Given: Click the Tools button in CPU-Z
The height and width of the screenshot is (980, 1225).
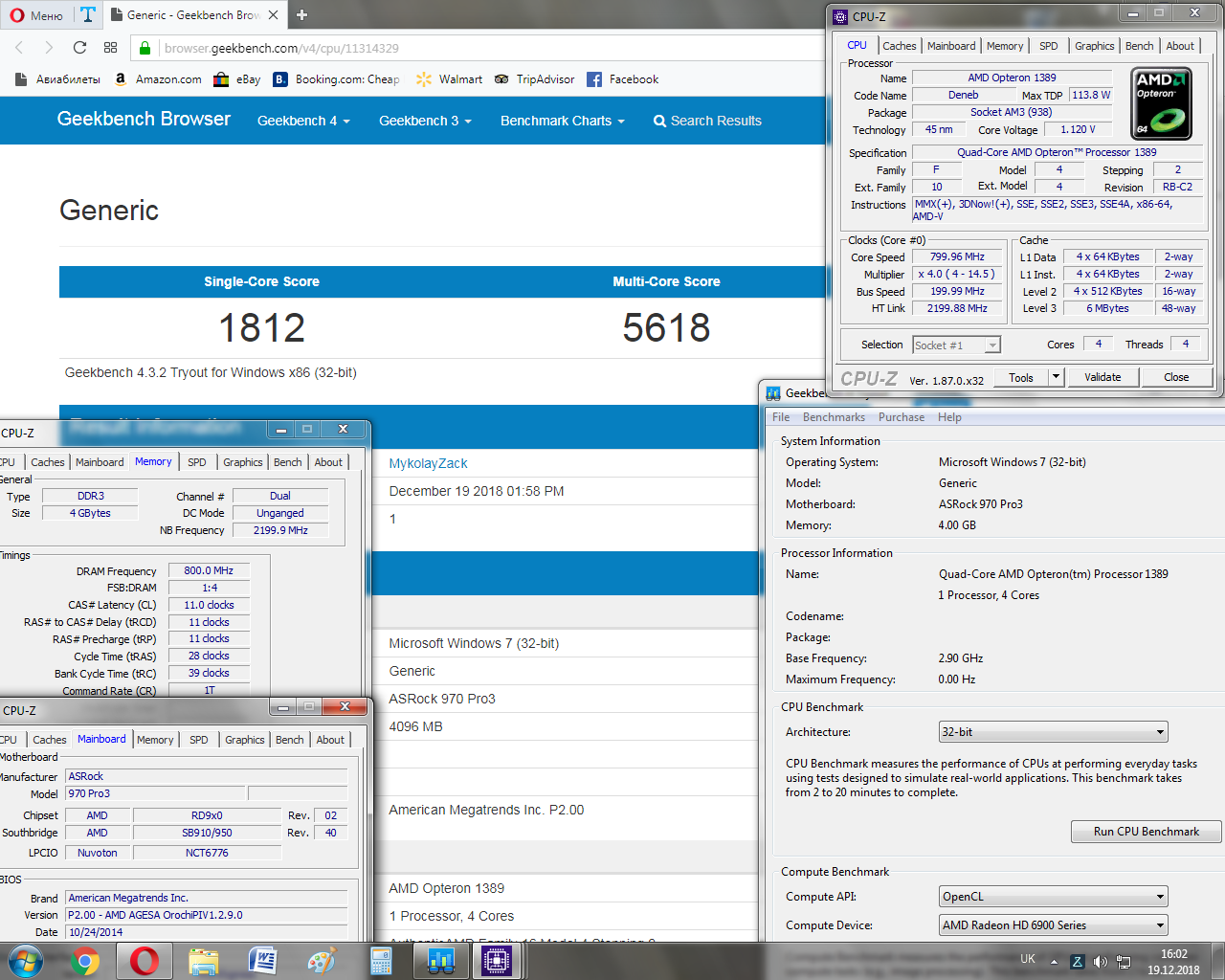Looking at the screenshot, I should (1021, 377).
